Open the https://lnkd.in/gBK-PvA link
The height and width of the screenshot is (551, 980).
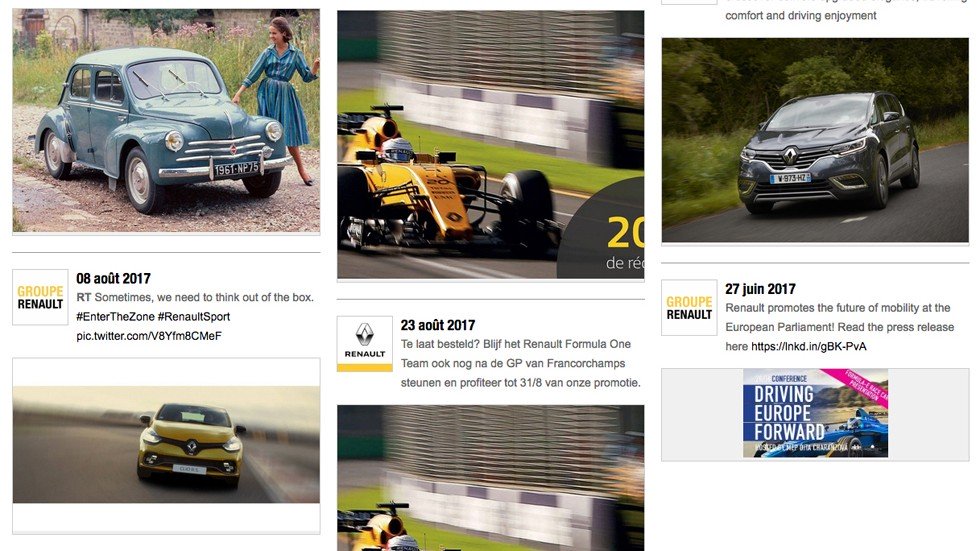pyautogui.click(x=809, y=347)
